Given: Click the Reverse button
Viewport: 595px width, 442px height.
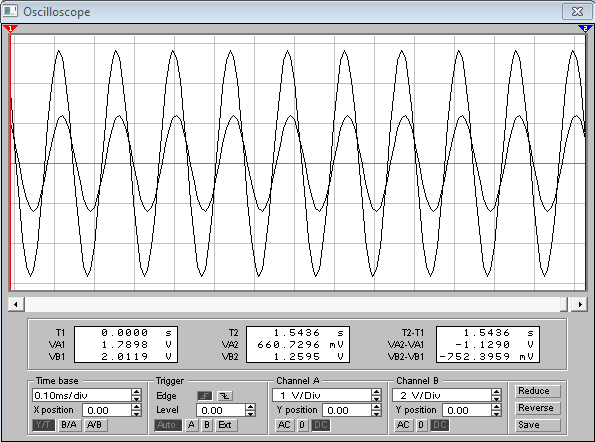Looking at the screenshot, I should point(537,408).
